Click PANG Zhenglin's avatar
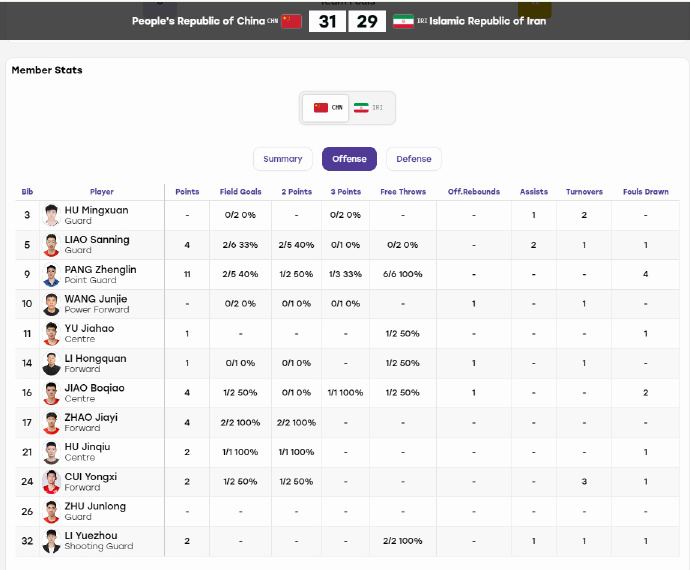This screenshot has width=690, height=570. pyautogui.click(x=51, y=275)
